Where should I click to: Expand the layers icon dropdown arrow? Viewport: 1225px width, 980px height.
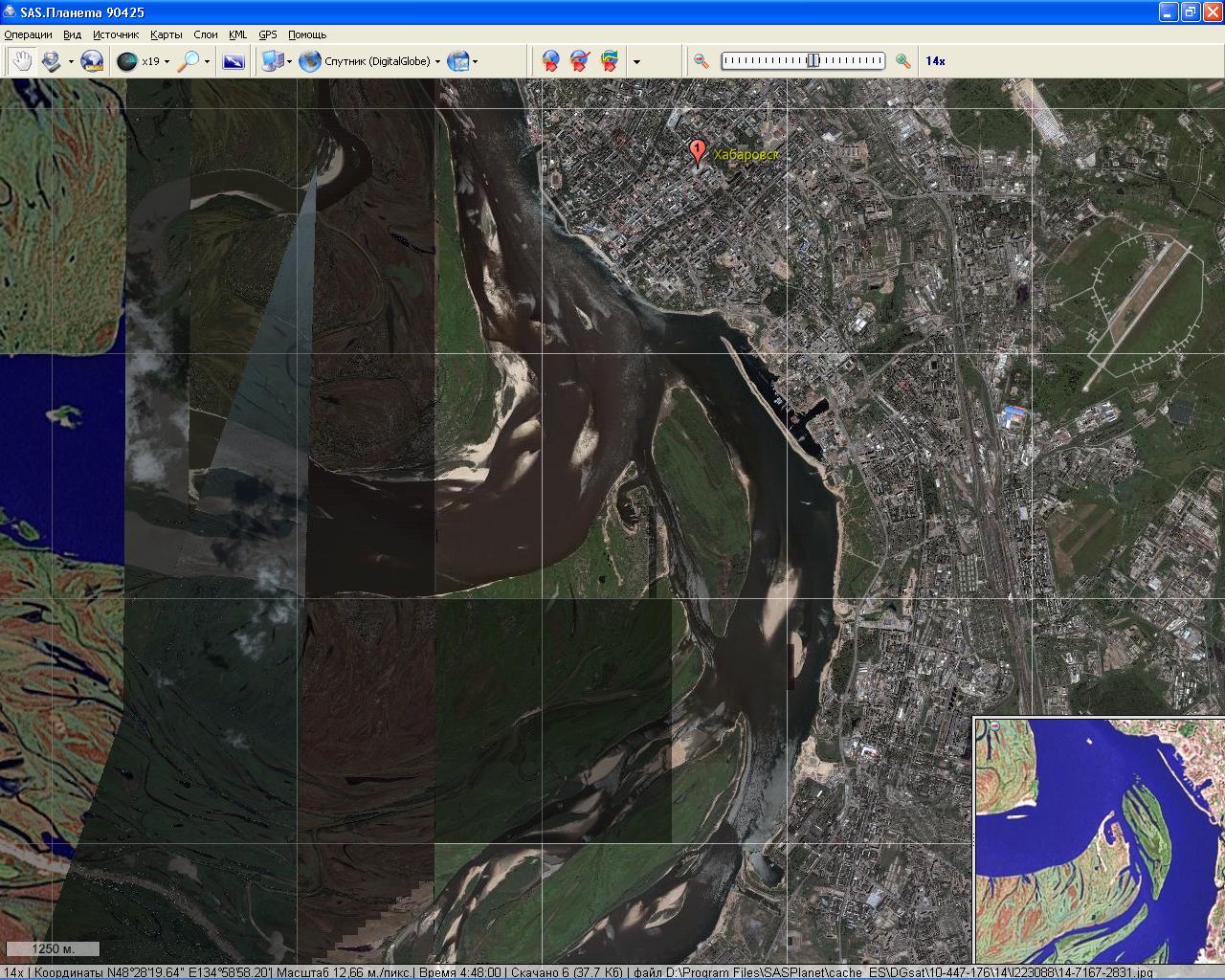pos(475,62)
